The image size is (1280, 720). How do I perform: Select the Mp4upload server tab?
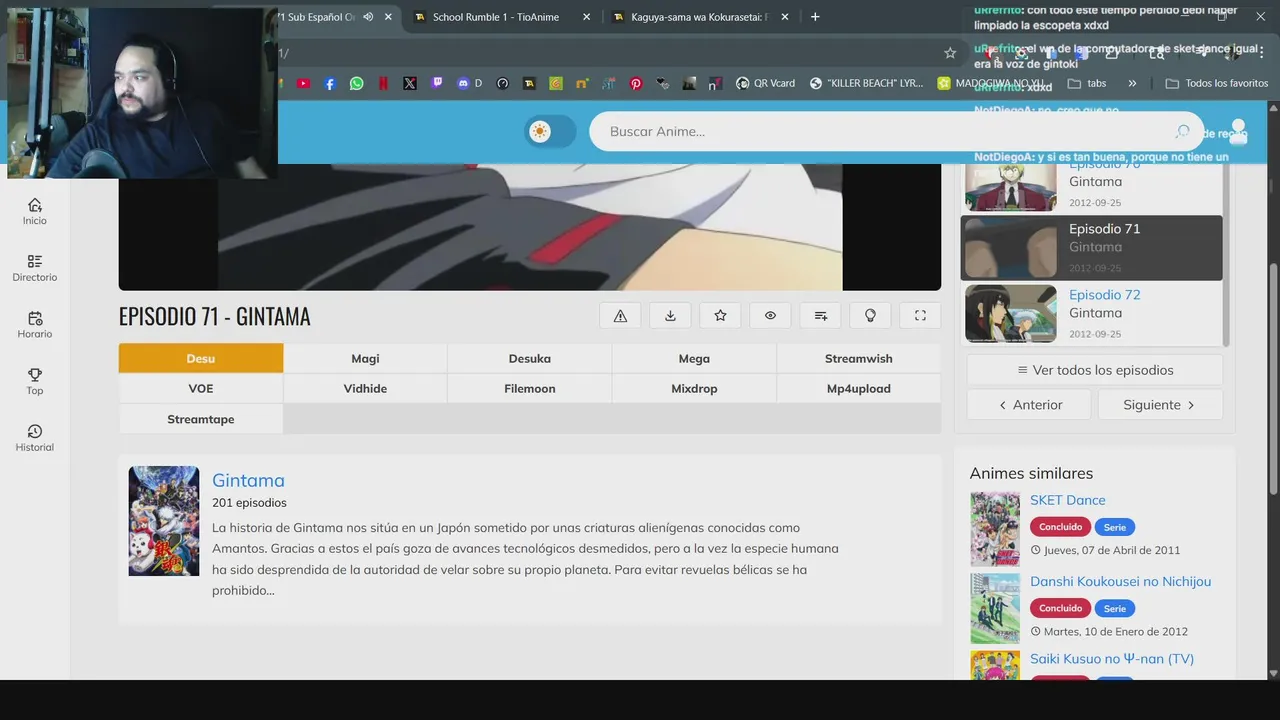pos(859,388)
